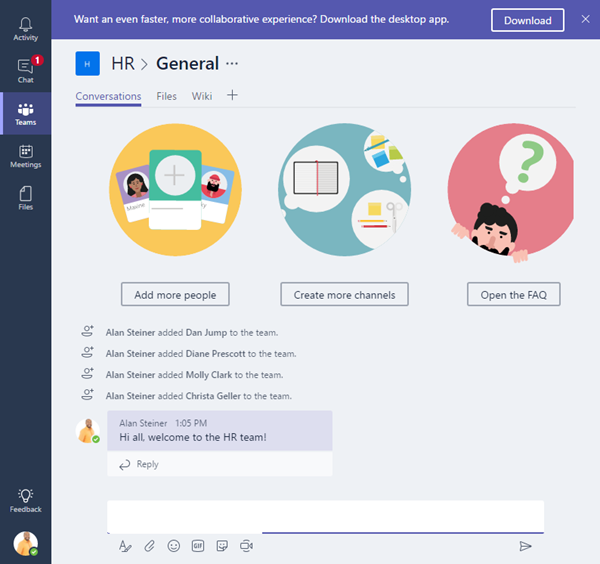The width and height of the screenshot is (600, 564).
Task: Click the add people illustration circle
Action: click(x=175, y=190)
